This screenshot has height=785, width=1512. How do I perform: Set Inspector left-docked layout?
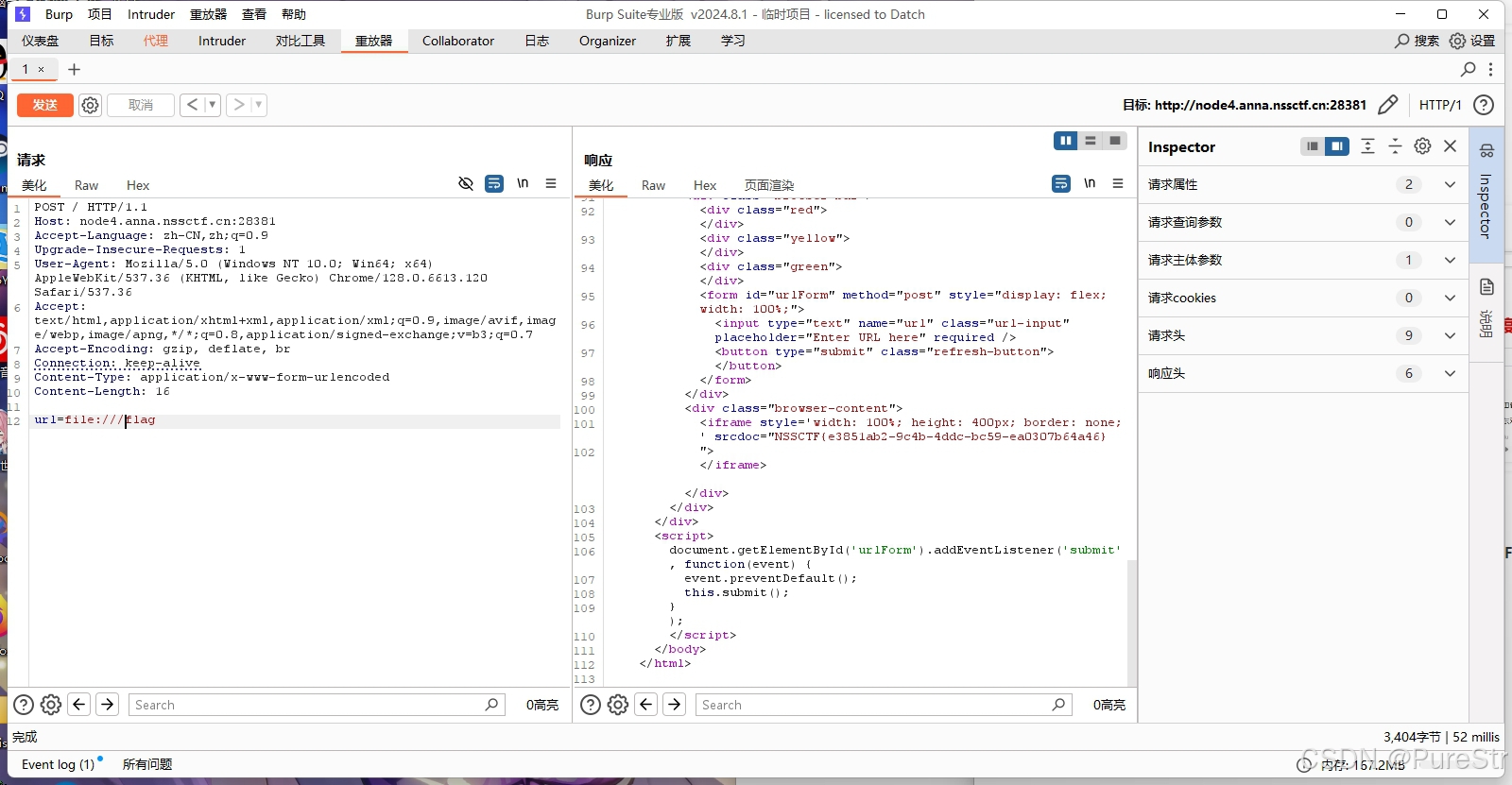point(1313,146)
